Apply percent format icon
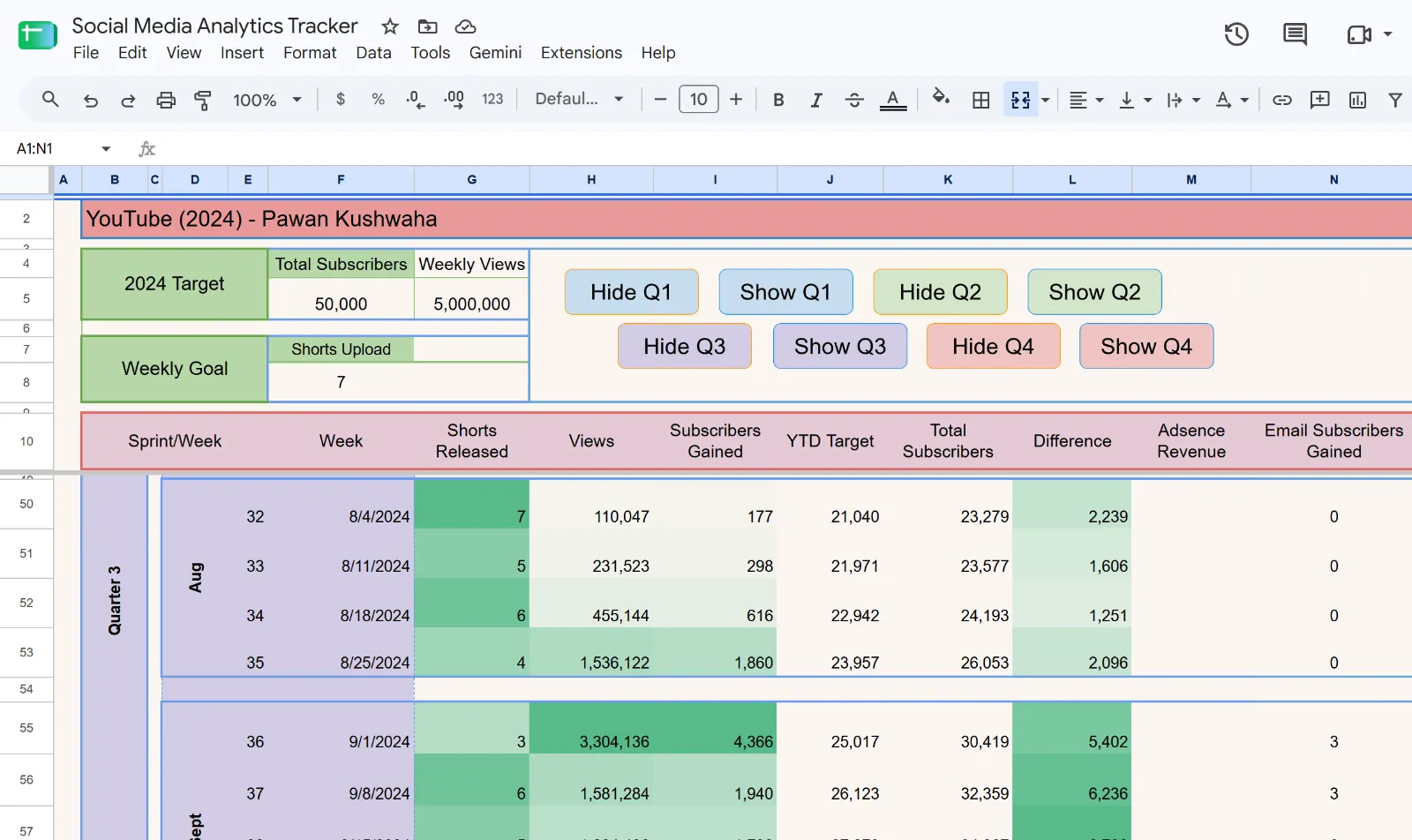The image size is (1412, 840). [x=378, y=100]
